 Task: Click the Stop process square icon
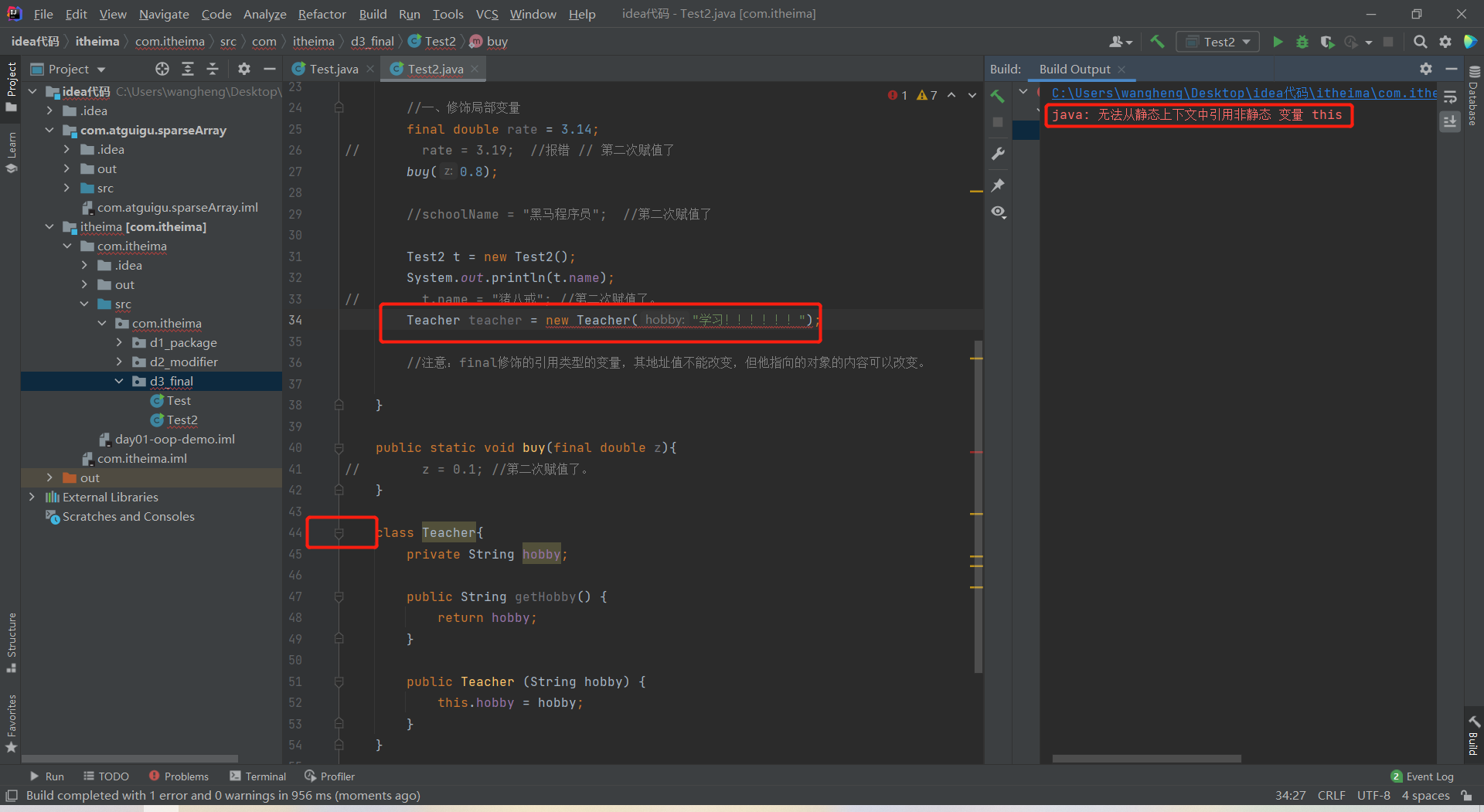click(x=1388, y=42)
